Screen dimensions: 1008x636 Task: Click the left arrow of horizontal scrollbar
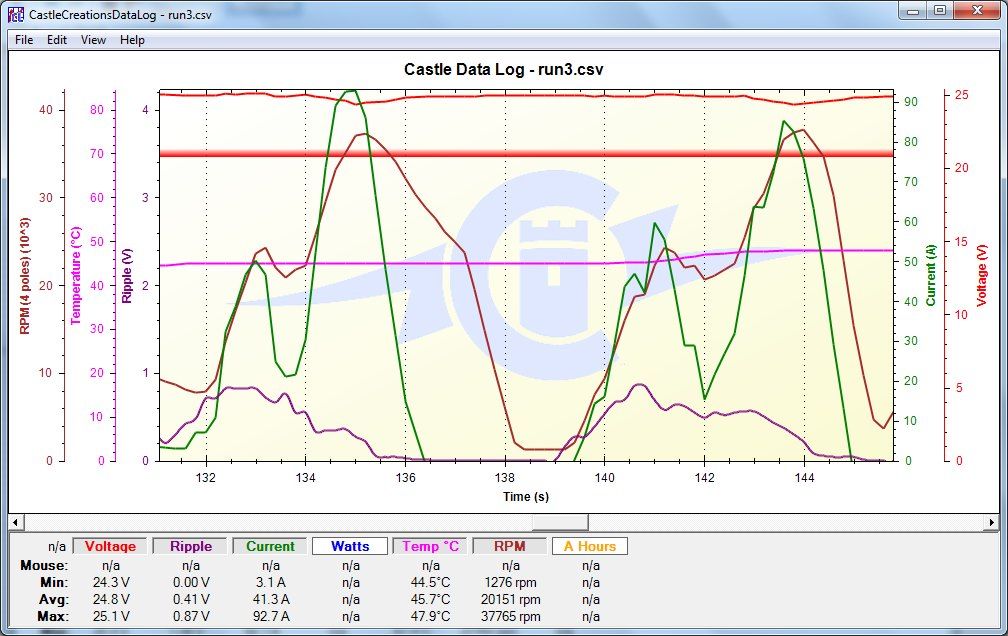17,522
